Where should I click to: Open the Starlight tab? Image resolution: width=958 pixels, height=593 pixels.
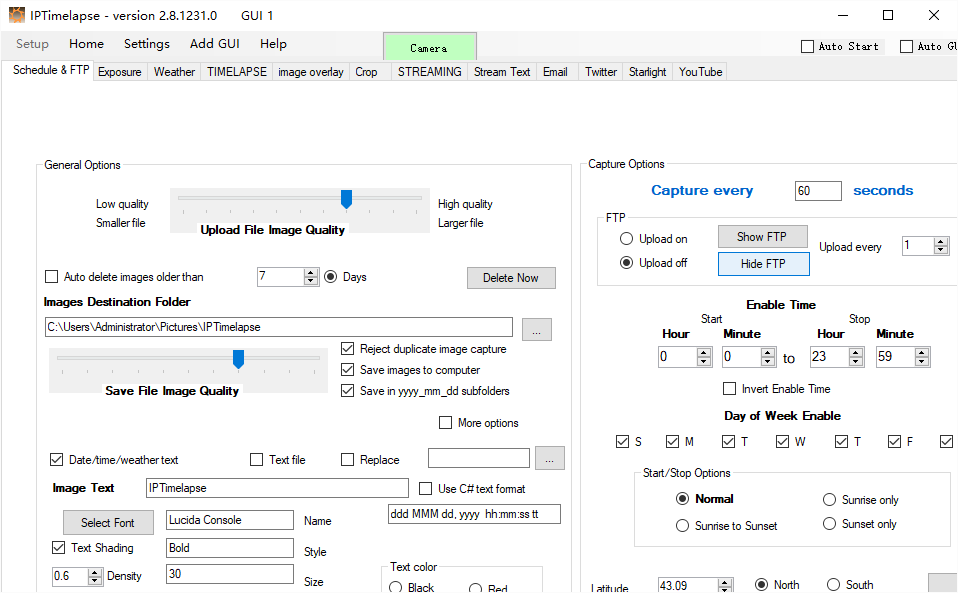[x=648, y=72]
